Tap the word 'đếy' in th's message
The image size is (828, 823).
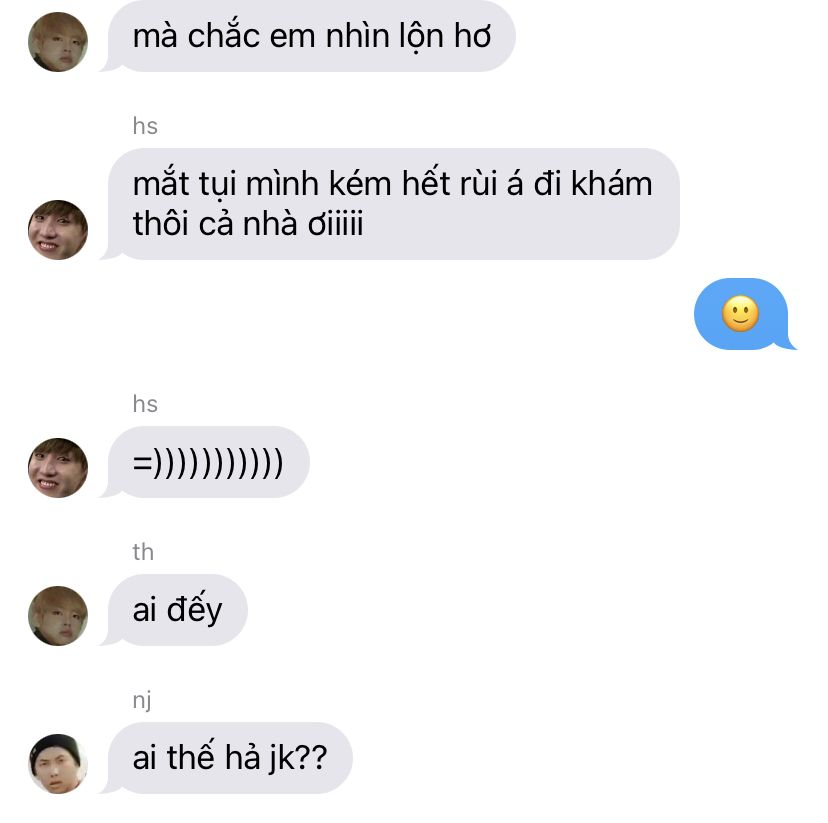click(194, 609)
